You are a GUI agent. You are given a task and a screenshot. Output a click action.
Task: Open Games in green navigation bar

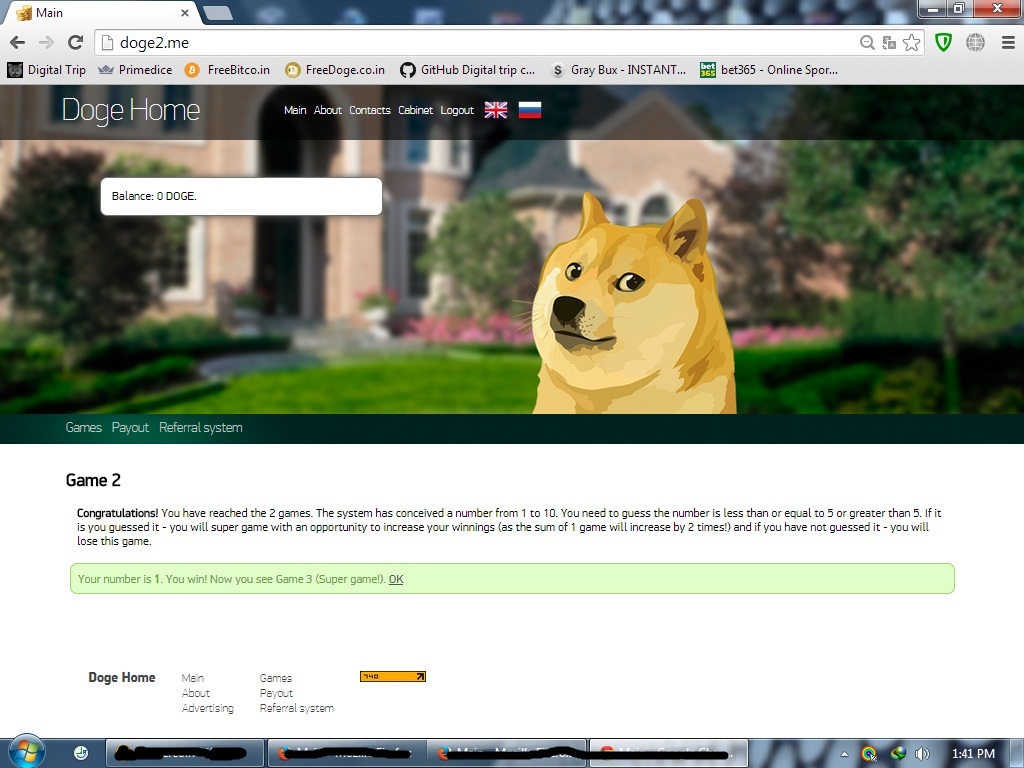tap(84, 428)
